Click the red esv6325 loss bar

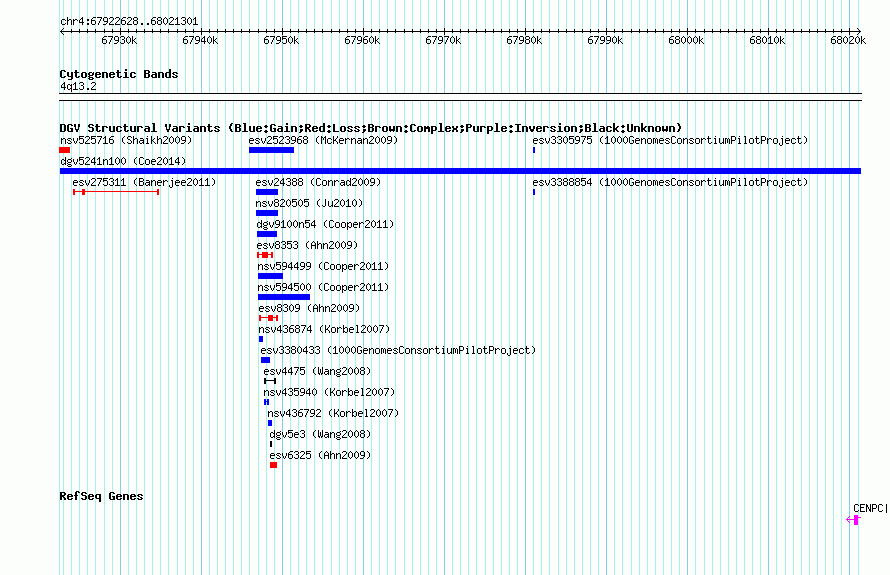(x=274, y=465)
